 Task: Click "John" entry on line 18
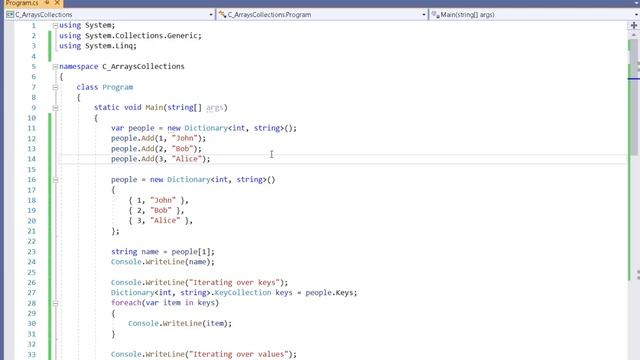tap(163, 200)
